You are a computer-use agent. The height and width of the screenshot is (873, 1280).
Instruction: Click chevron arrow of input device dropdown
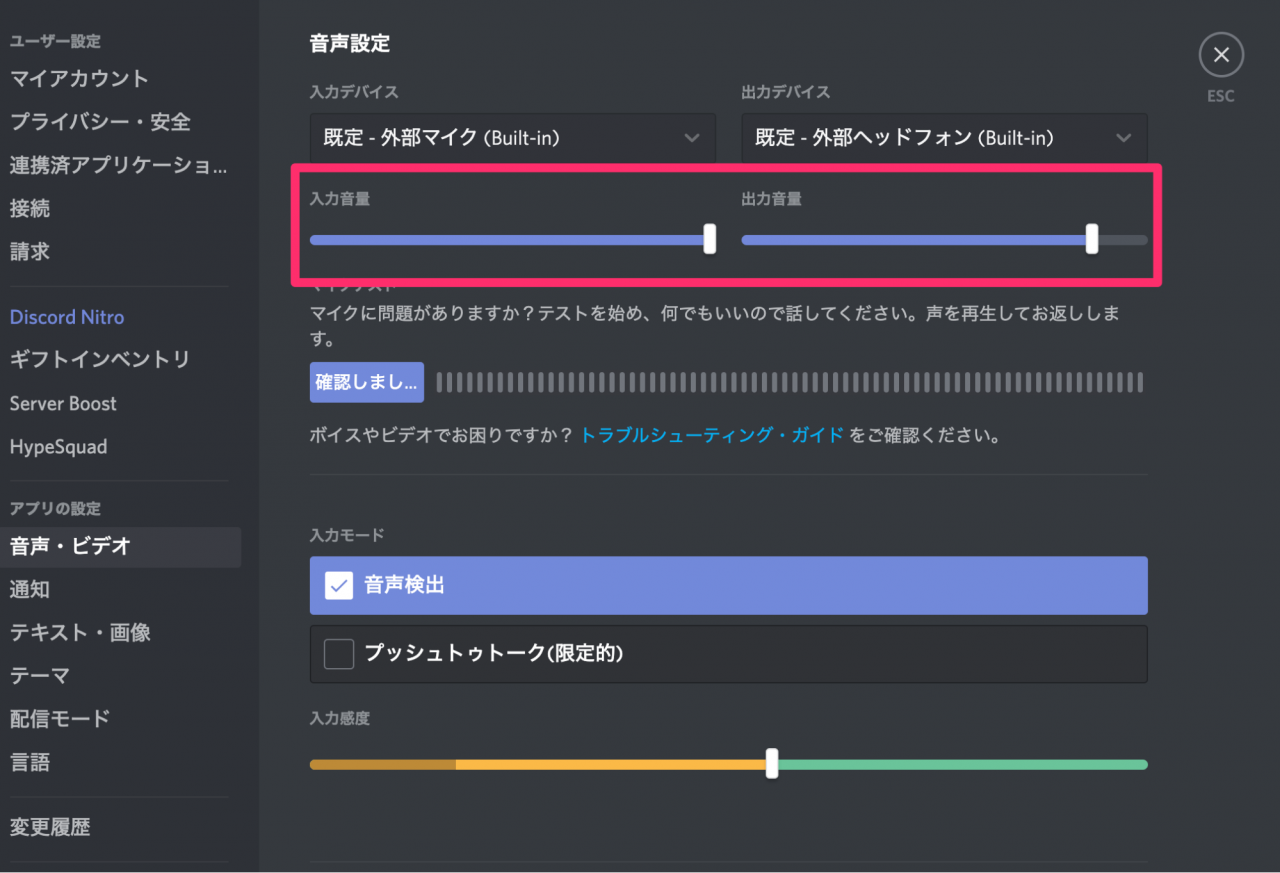tap(692, 138)
